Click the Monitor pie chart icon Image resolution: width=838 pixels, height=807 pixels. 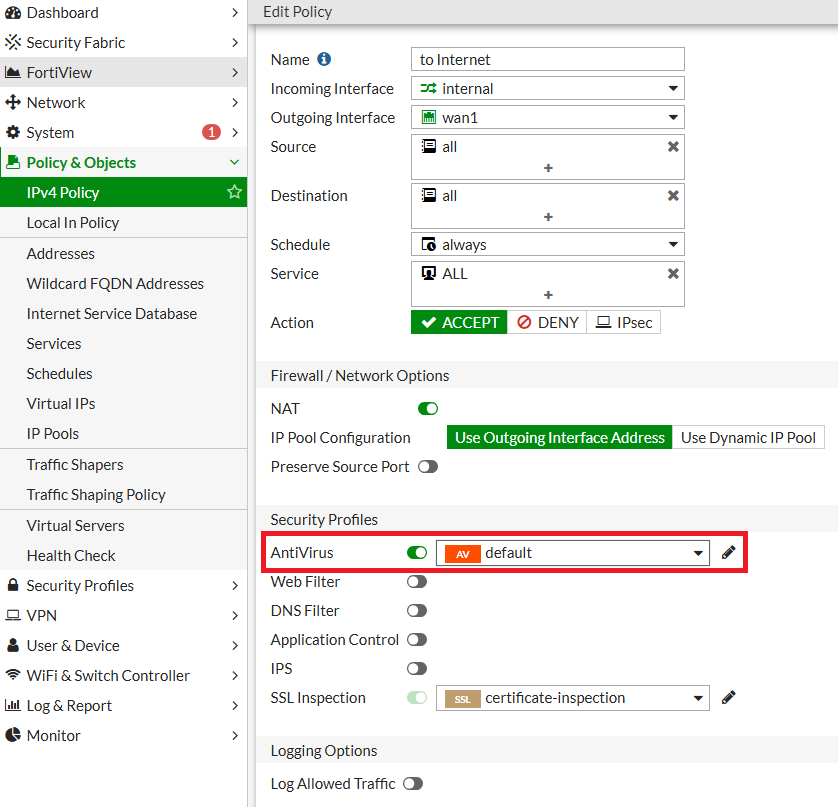click(x=13, y=735)
